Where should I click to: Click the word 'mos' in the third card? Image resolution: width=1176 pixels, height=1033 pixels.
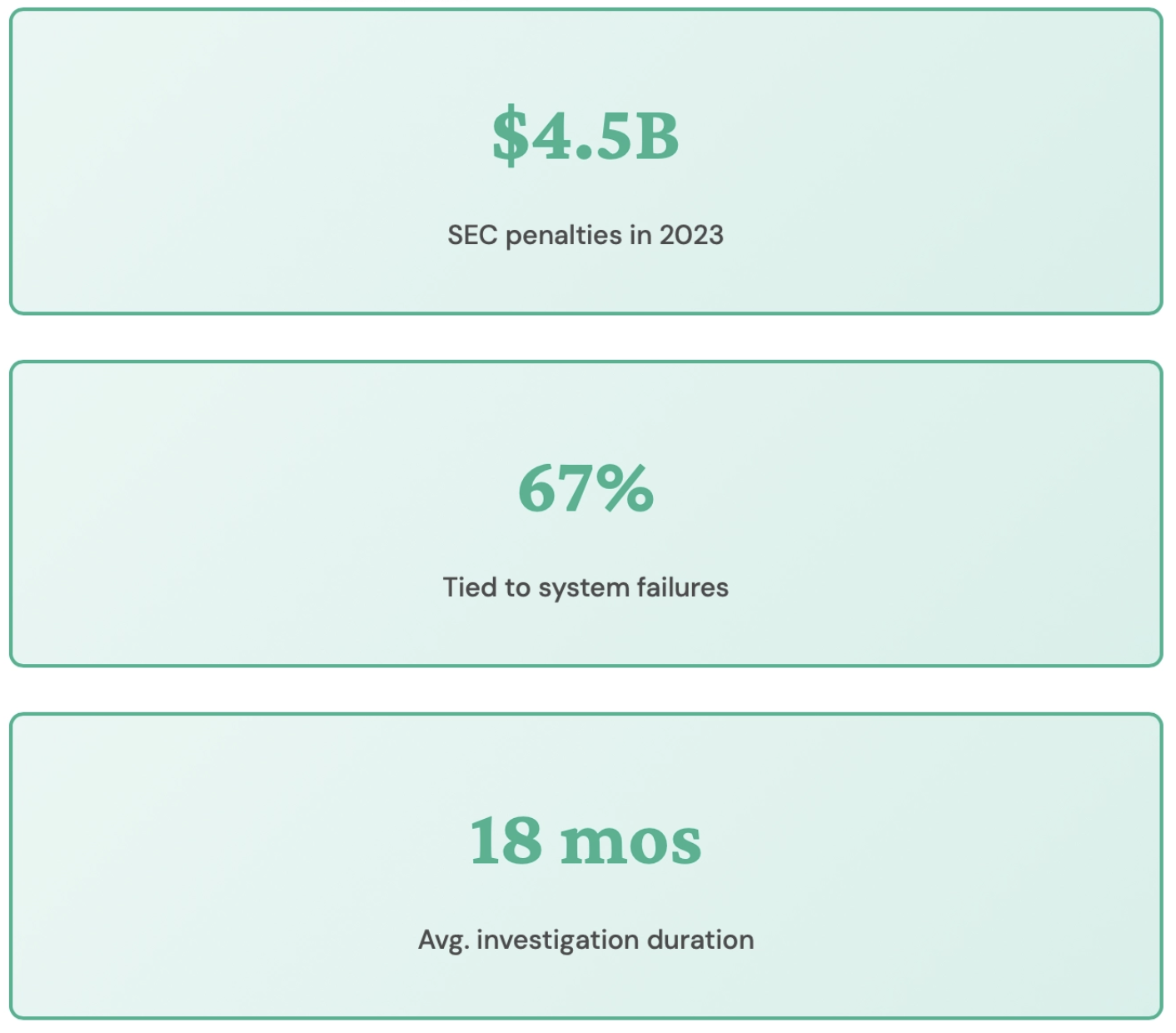631,843
